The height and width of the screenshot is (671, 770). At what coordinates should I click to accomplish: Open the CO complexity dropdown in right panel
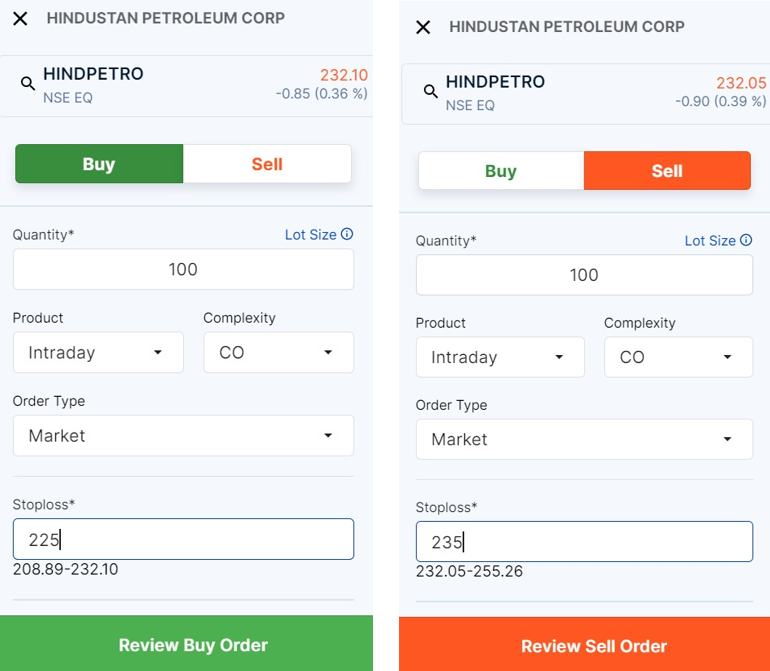tap(678, 357)
